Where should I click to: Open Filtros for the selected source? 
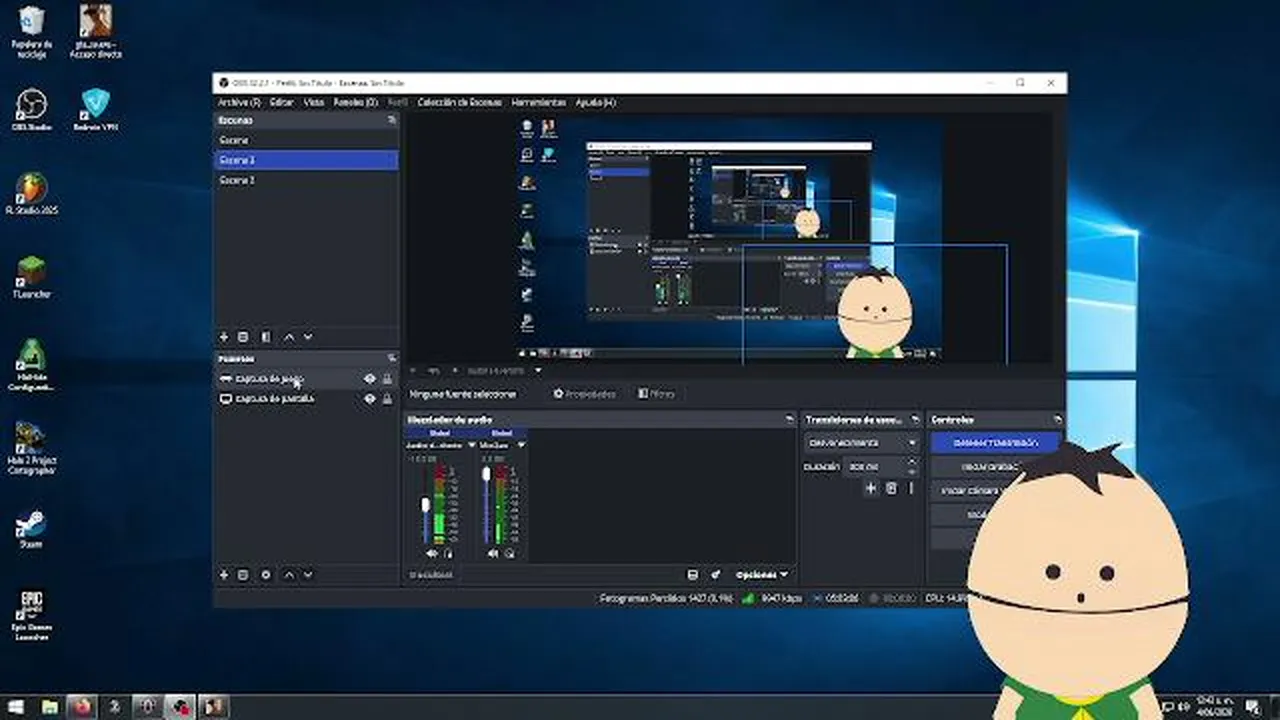[x=656, y=394]
